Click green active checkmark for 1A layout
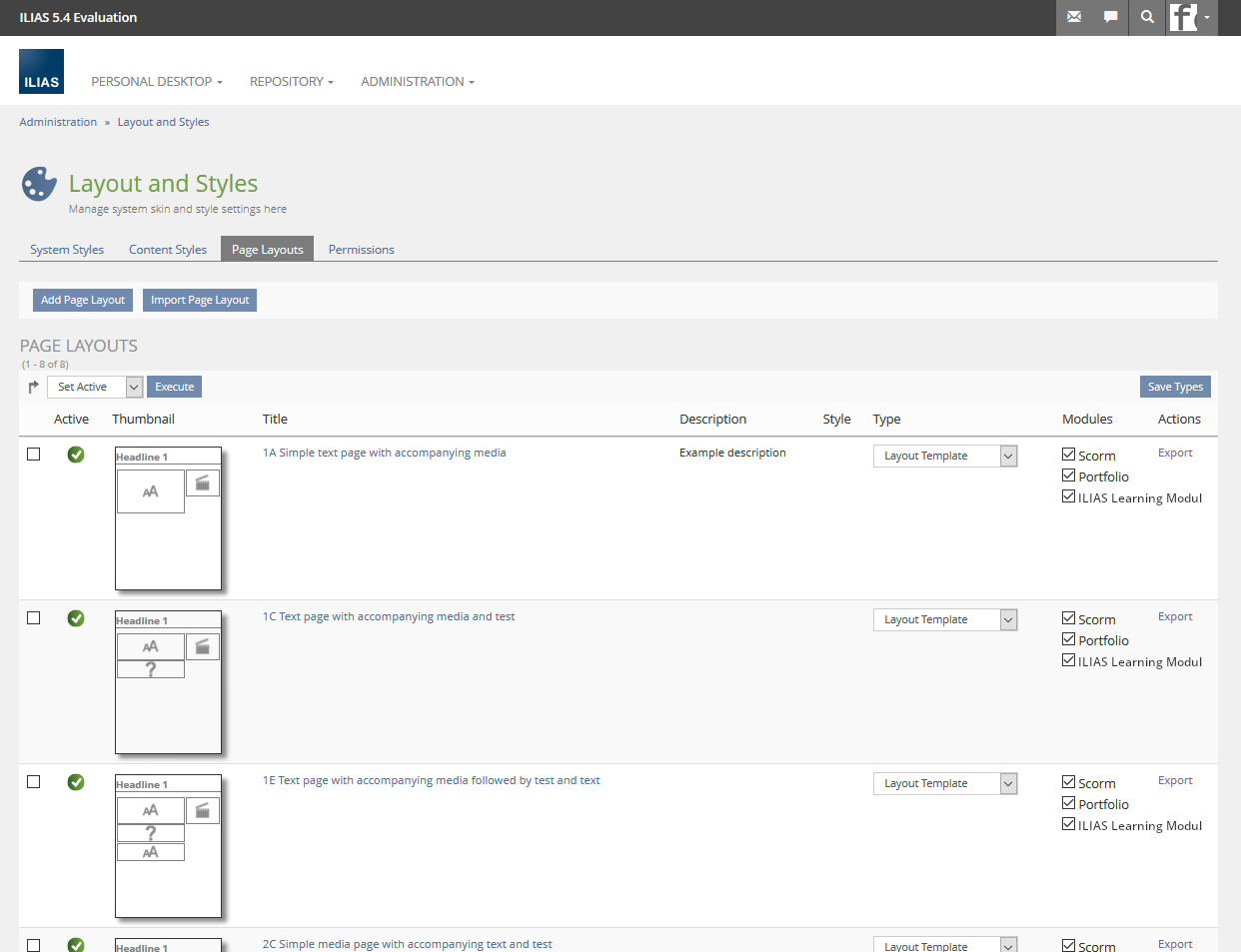1241x952 pixels. coord(76,455)
